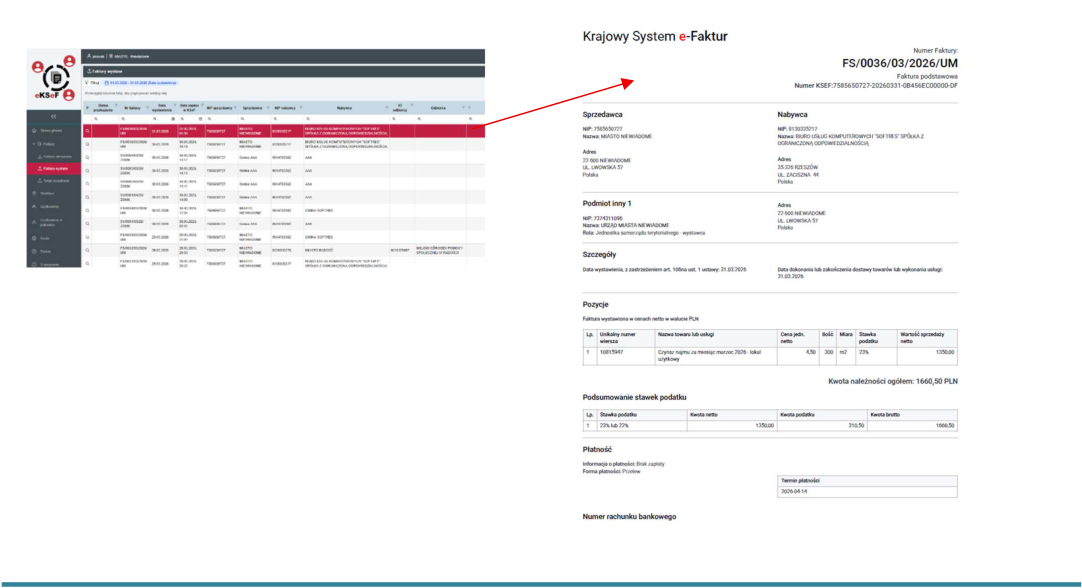Select the highlighted red invoice row
Image resolution: width=1082 pixels, height=588 pixels.
[284, 130]
